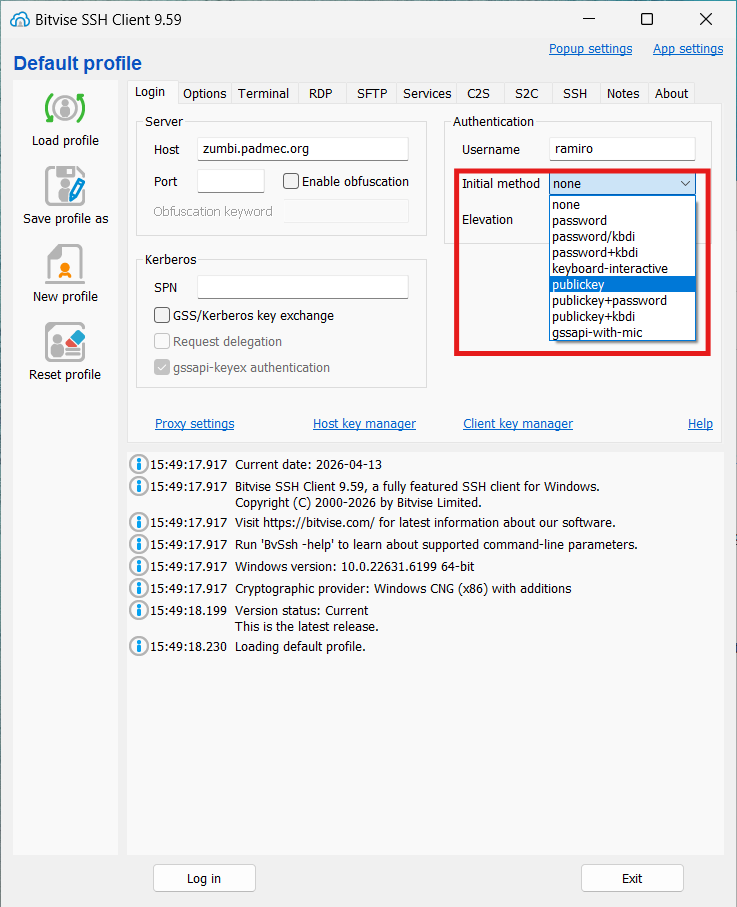The image size is (737, 907).
Task: Switch to the SFTP tab
Action: (372, 94)
